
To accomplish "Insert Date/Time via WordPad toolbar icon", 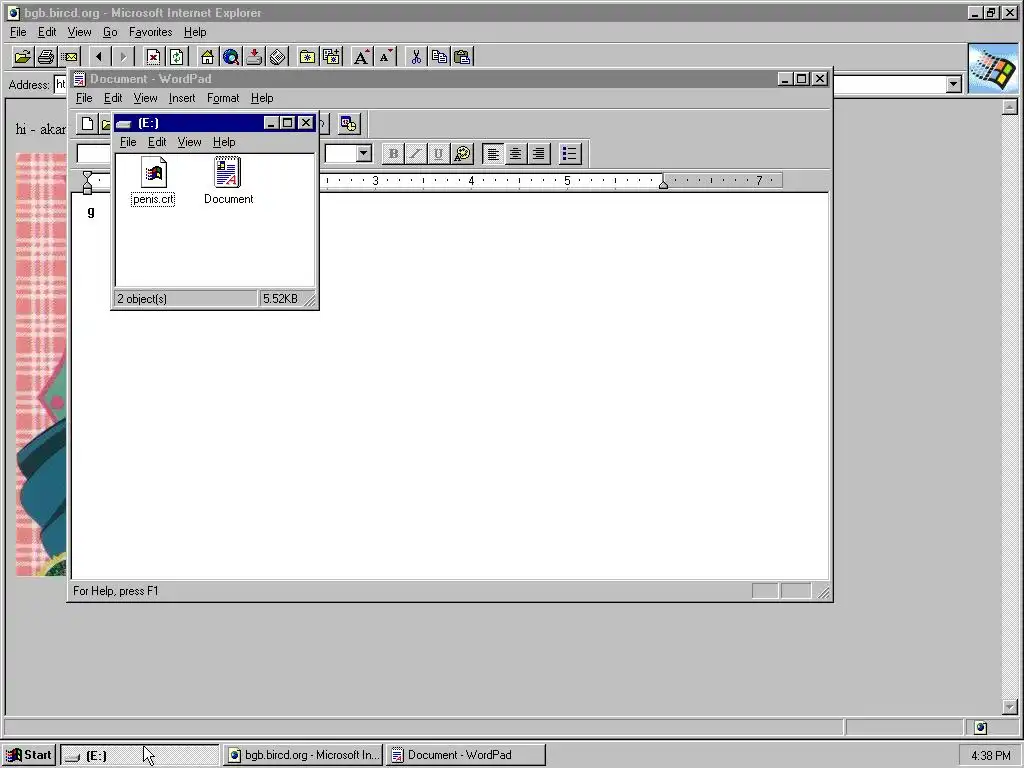I will click(349, 123).
